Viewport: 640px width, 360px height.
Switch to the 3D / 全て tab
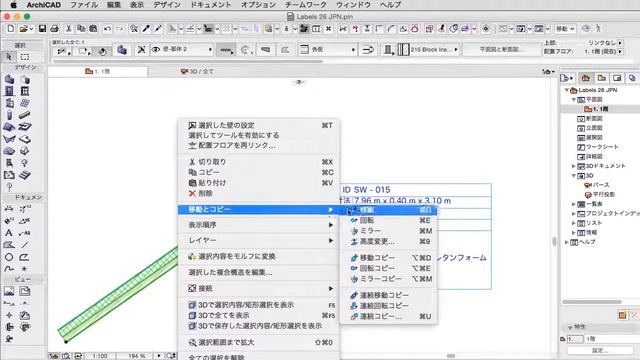(198, 71)
